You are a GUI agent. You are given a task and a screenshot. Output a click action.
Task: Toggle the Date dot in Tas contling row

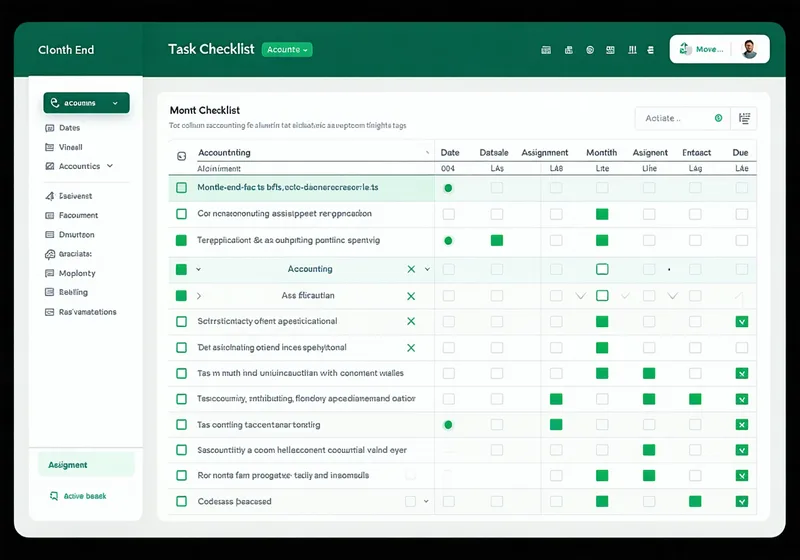(448, 425)
